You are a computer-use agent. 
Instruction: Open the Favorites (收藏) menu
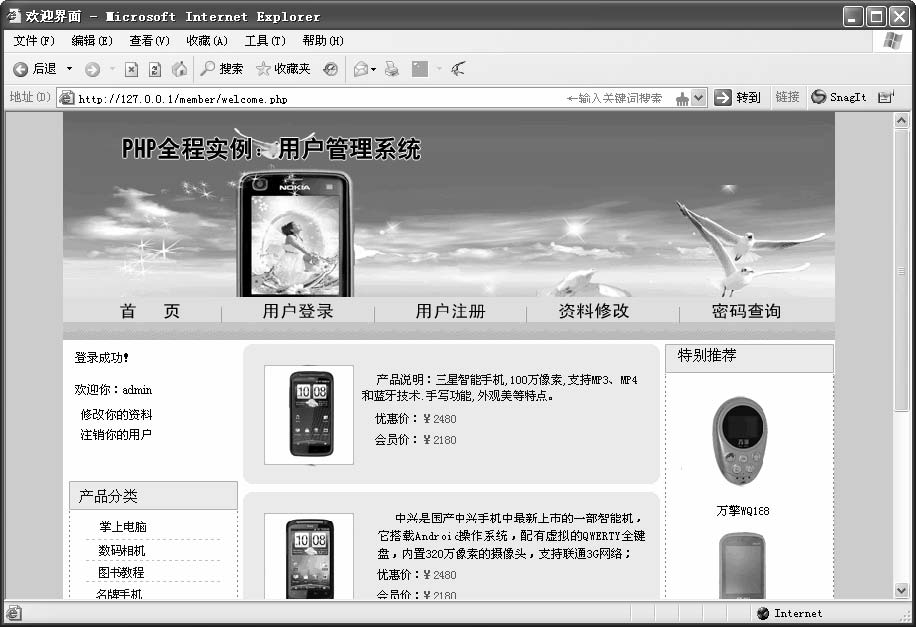tap(207, 40)
